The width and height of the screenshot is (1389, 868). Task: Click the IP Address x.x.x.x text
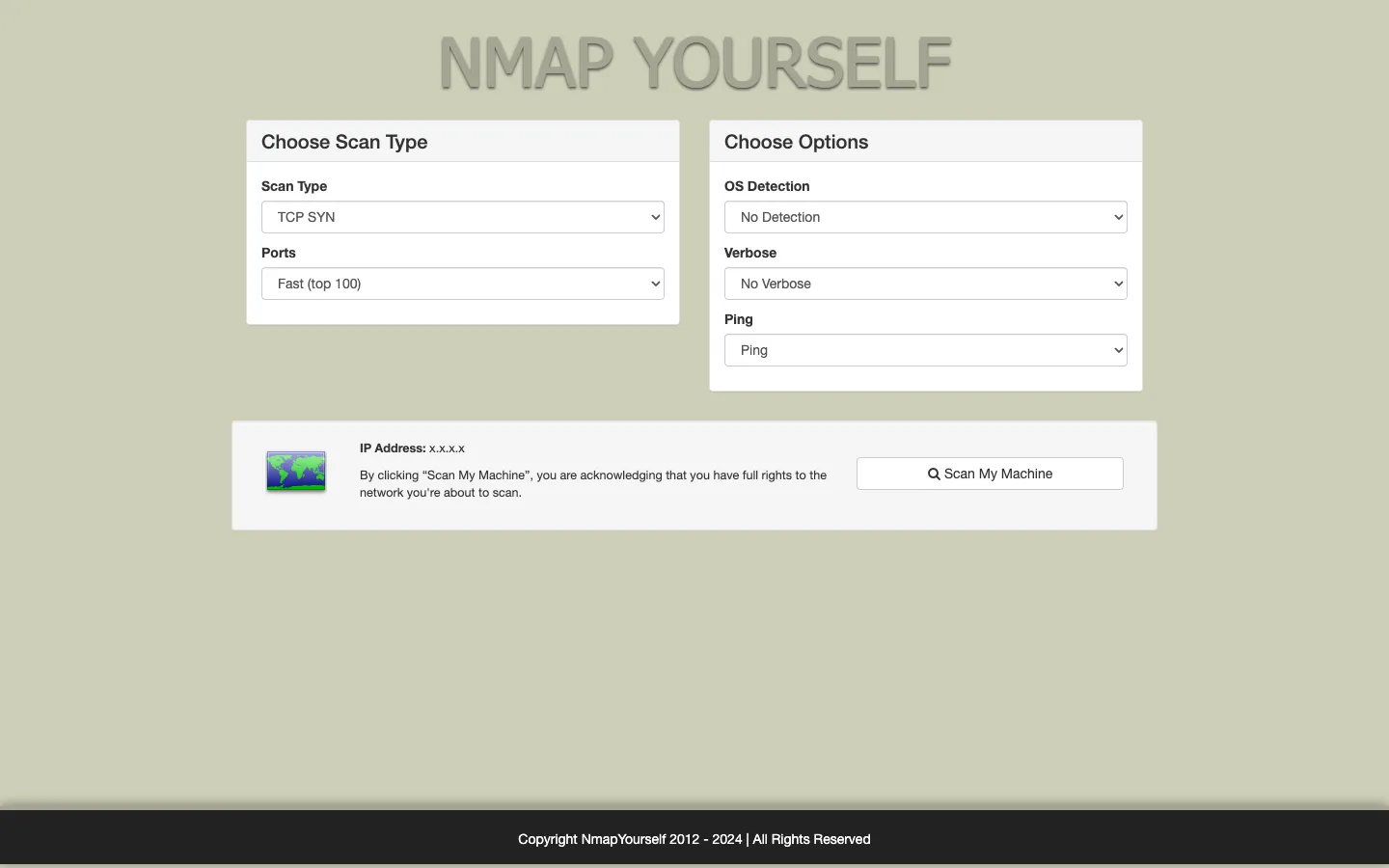412,448
